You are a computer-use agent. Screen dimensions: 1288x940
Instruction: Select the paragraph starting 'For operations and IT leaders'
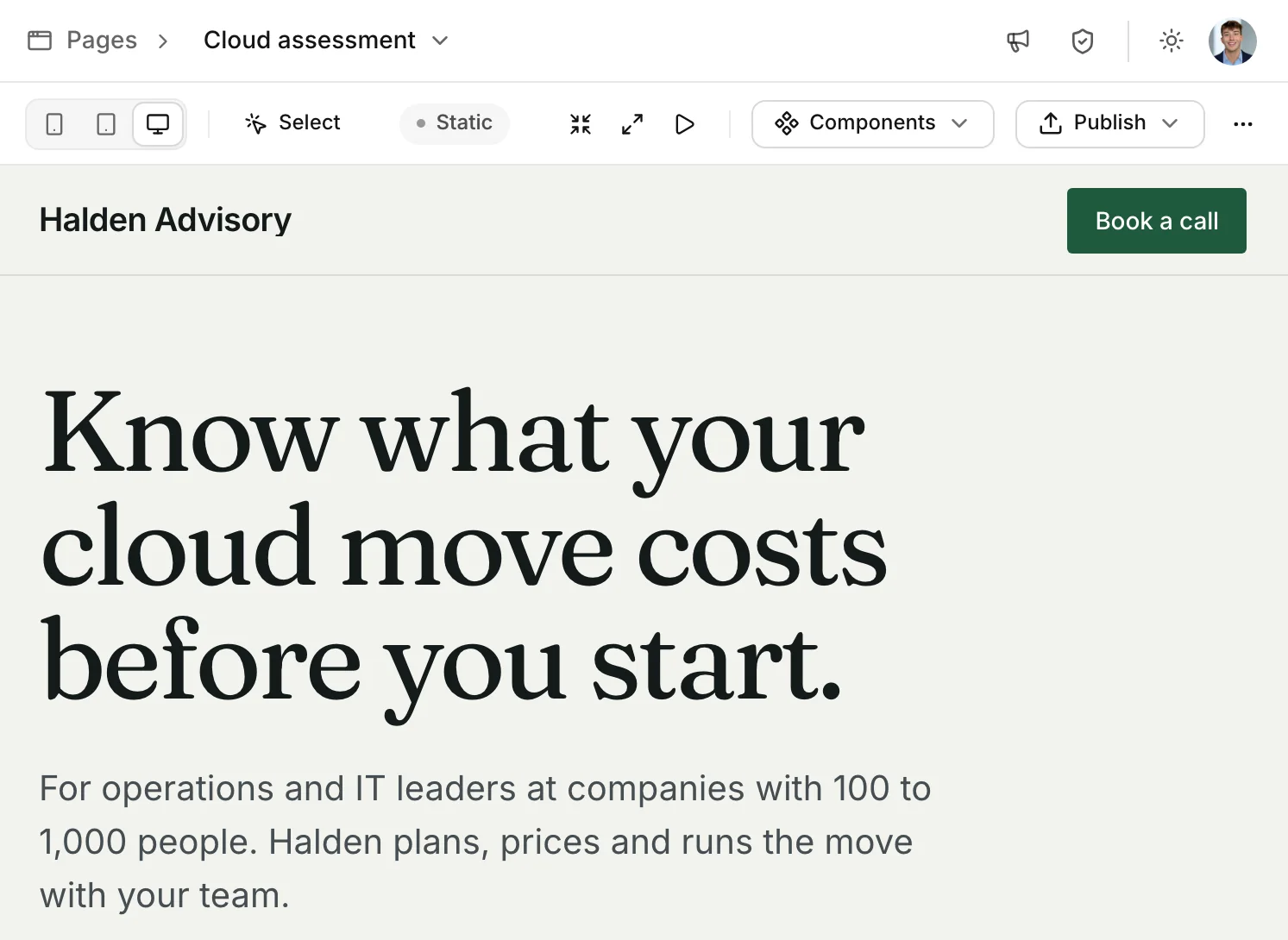point(486,842)
